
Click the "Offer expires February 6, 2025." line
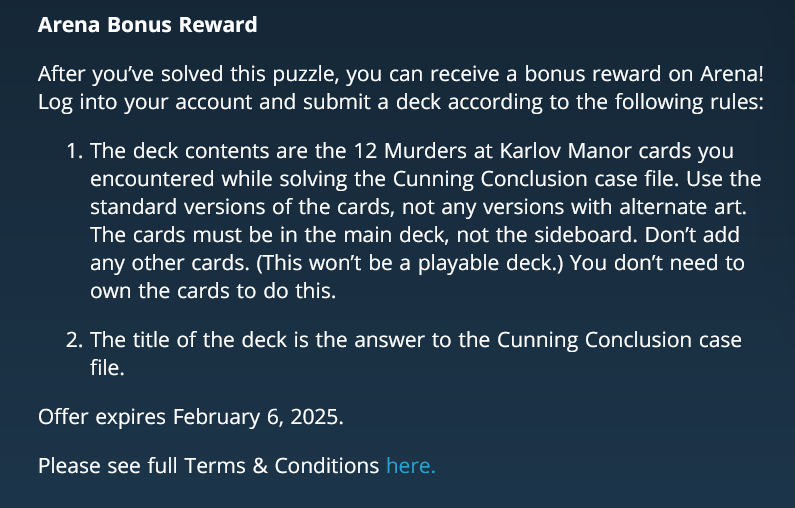(x=191, y=417)
